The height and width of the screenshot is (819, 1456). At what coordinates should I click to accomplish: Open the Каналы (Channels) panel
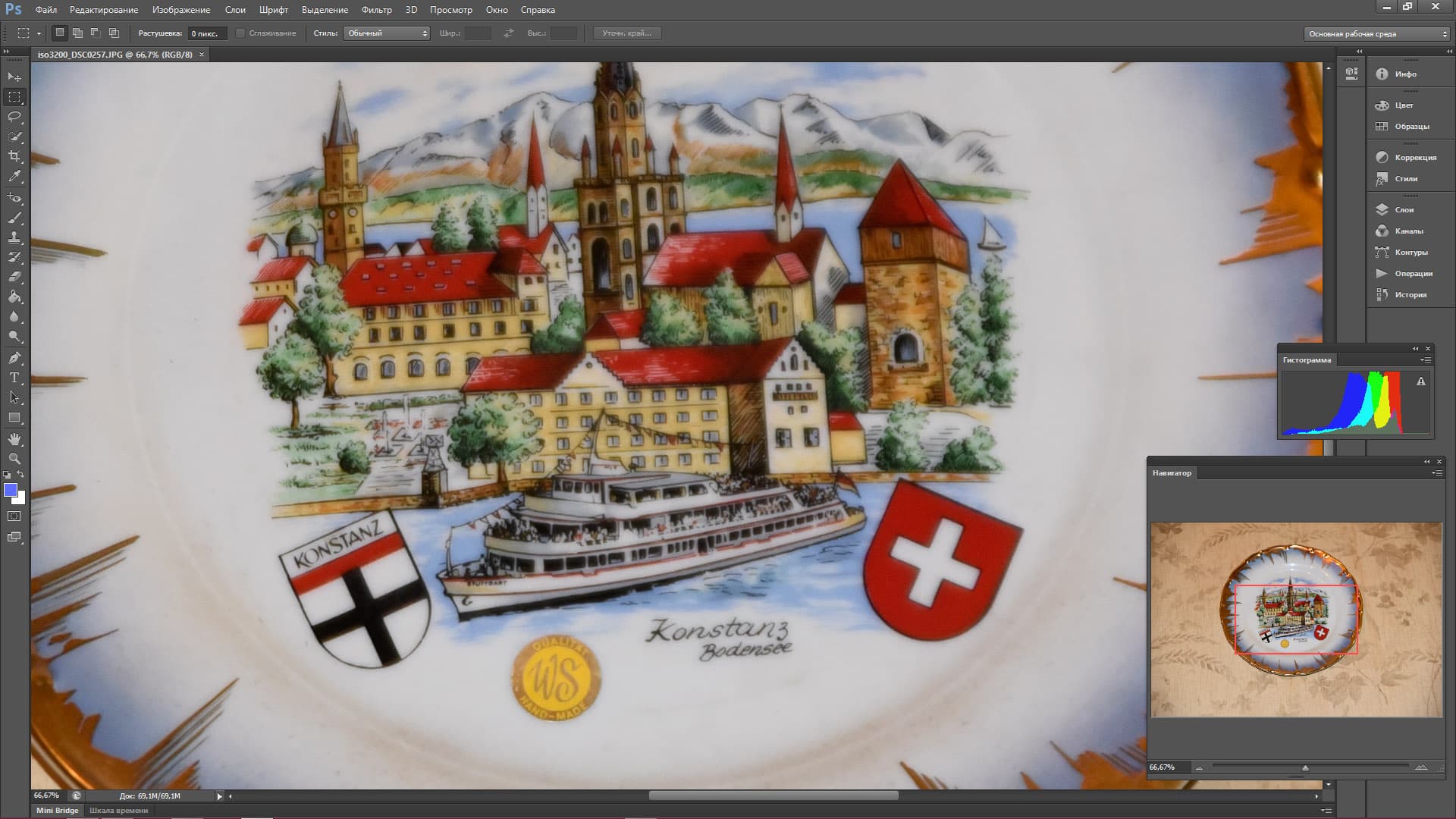pos(1408,231)
